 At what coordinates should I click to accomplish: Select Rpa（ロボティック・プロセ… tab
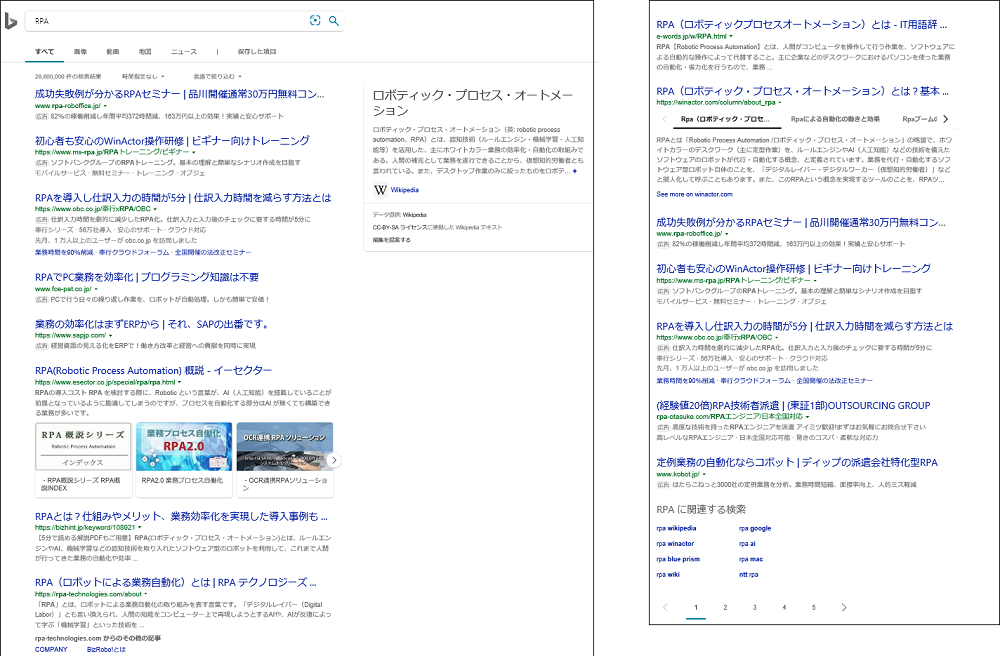(x=725, y=119)
